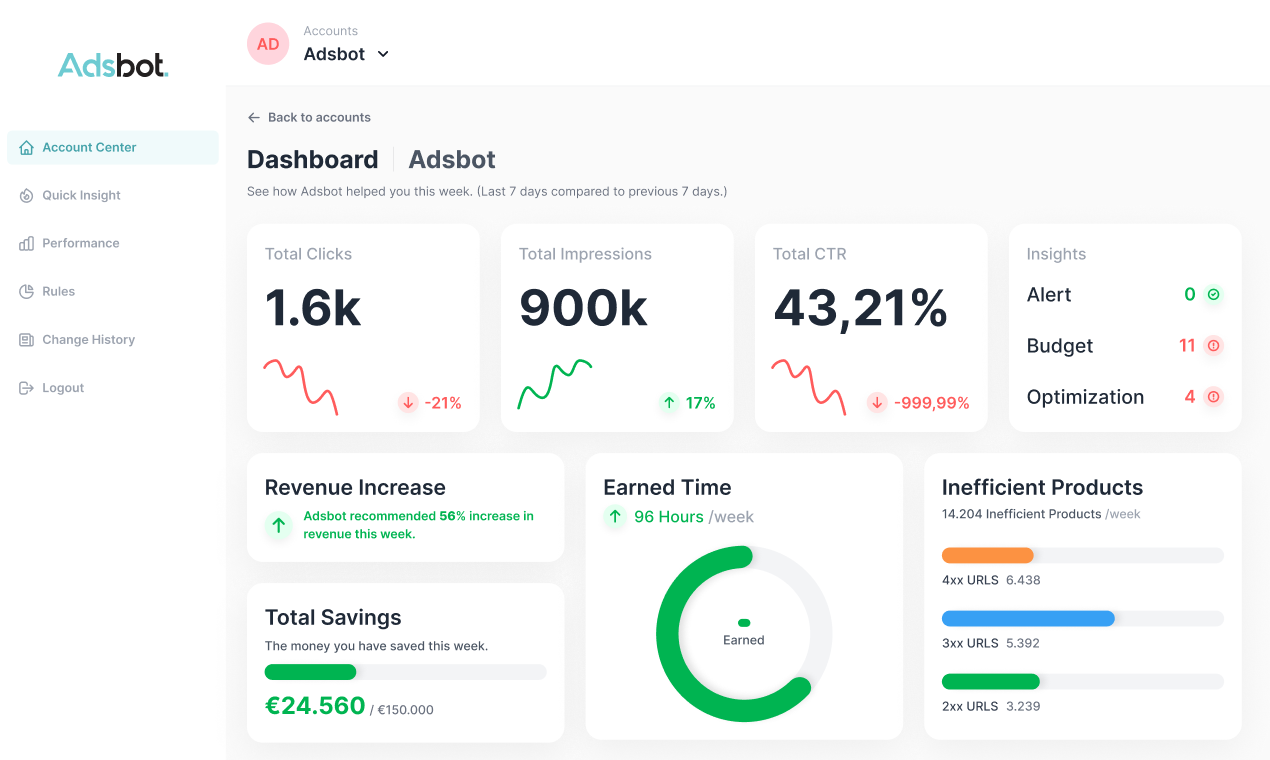
Task: Click the Total Savings green progress bar
Action: pos(310,672)
